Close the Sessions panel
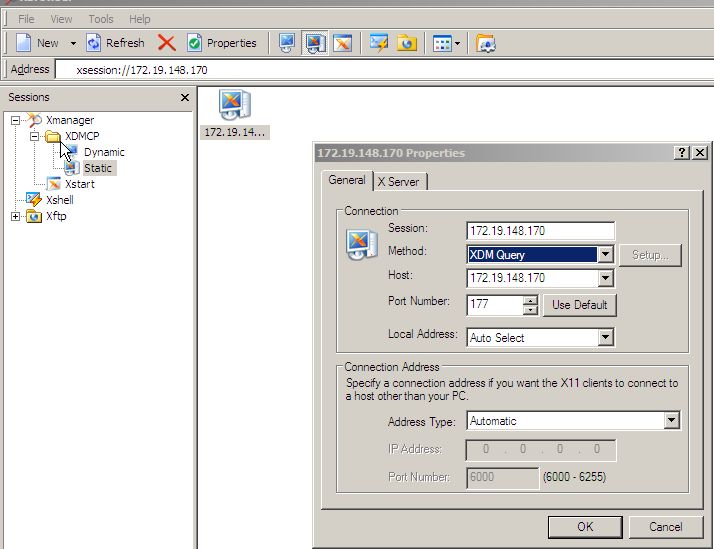This screenshot has height=549, width=714. (x=184, y=97)
